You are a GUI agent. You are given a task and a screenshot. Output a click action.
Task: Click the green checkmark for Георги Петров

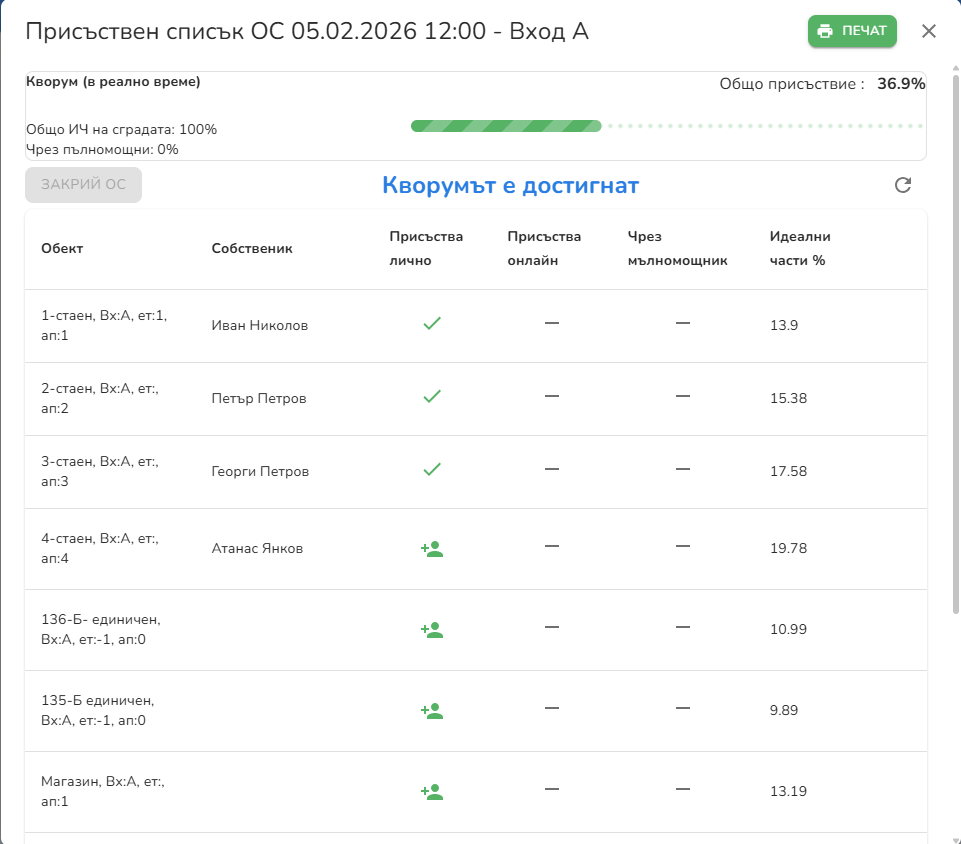pyautogui.click(x=431, y=470)
